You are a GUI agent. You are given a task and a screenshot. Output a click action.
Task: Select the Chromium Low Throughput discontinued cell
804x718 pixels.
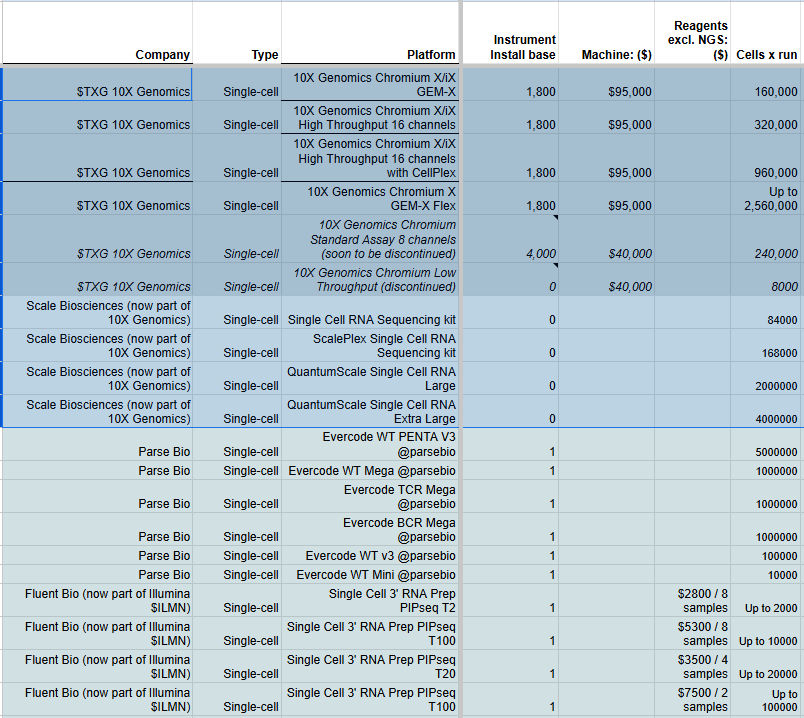tap(369, 280)
